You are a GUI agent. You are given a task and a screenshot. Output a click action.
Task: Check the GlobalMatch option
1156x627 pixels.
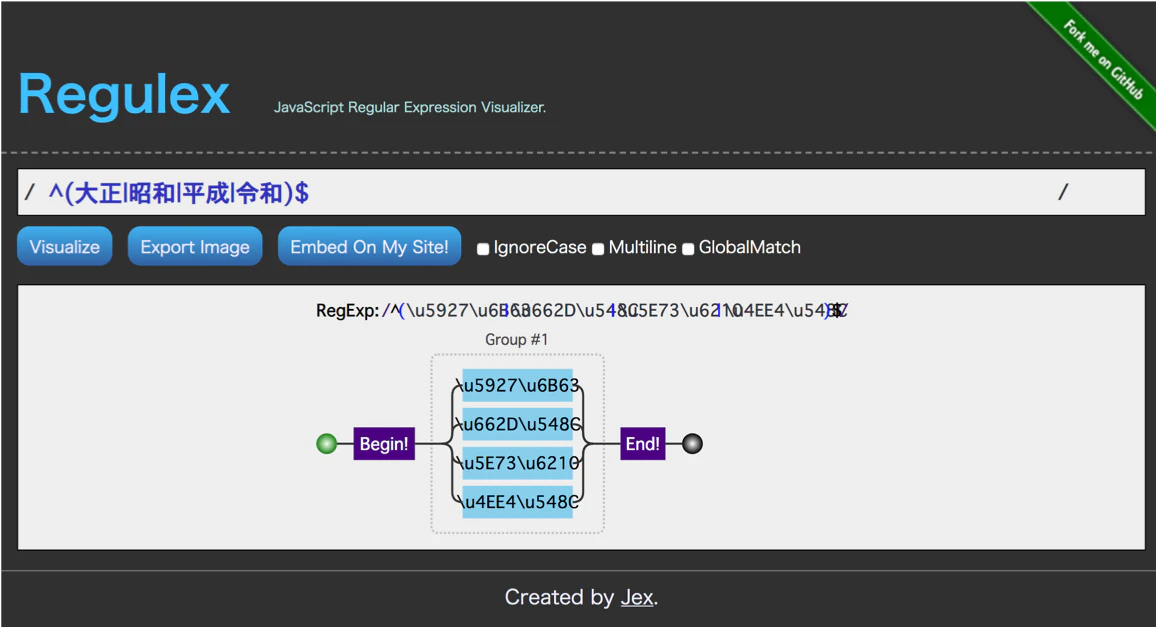(688, 249)
